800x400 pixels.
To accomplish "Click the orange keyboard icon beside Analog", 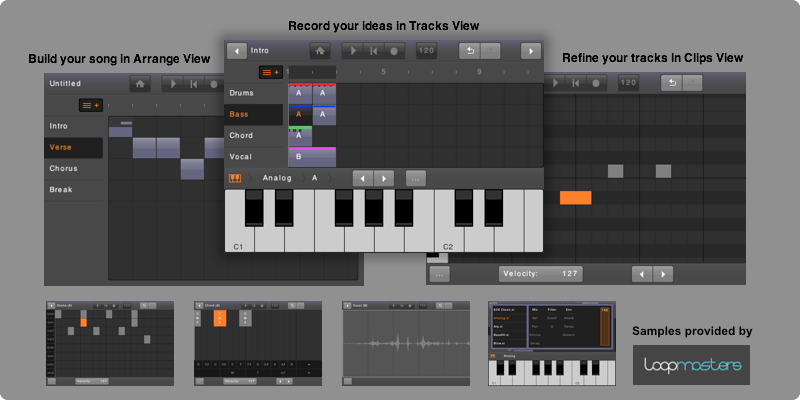I will click(235, 178).
